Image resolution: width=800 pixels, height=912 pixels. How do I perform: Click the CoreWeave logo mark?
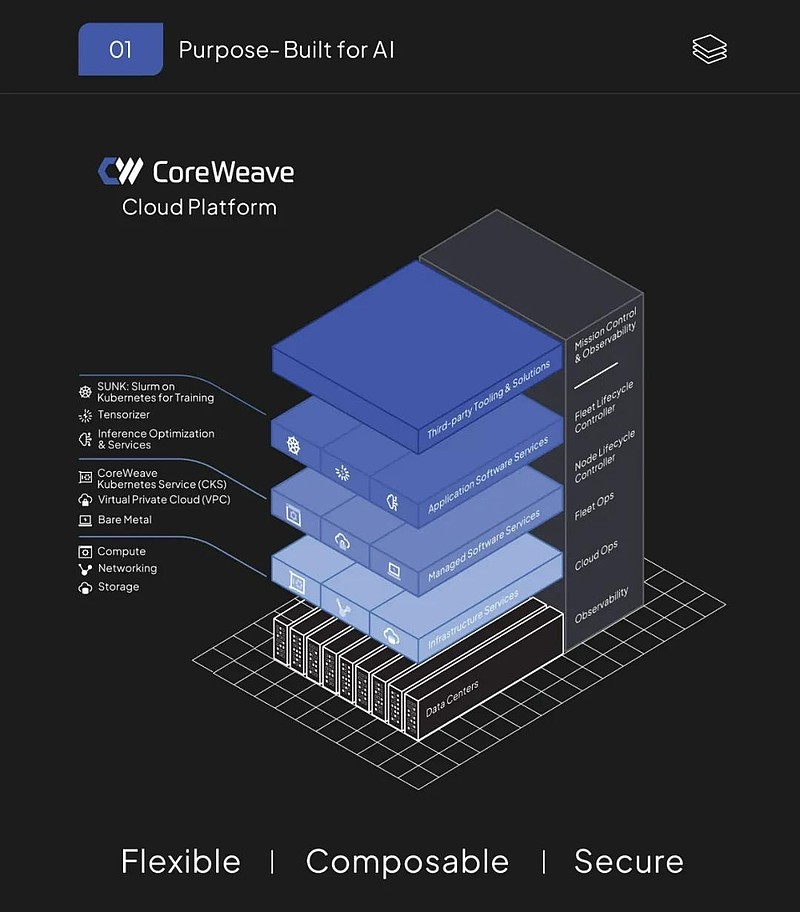pyautogui.click(x=120, y=171)
